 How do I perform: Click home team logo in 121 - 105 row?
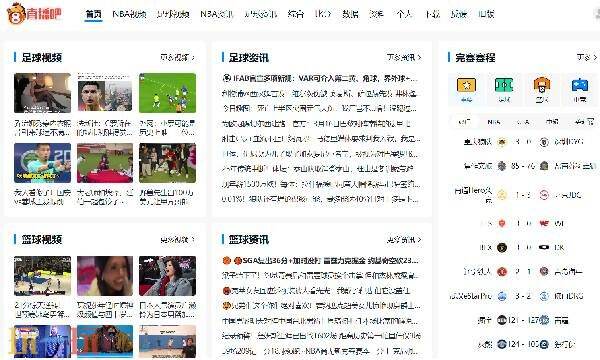tap(502, 344)
